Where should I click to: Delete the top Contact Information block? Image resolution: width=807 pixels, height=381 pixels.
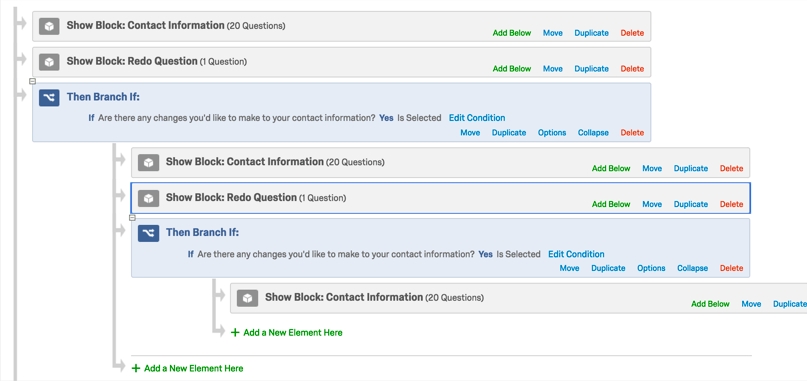[x=632, y=33]
